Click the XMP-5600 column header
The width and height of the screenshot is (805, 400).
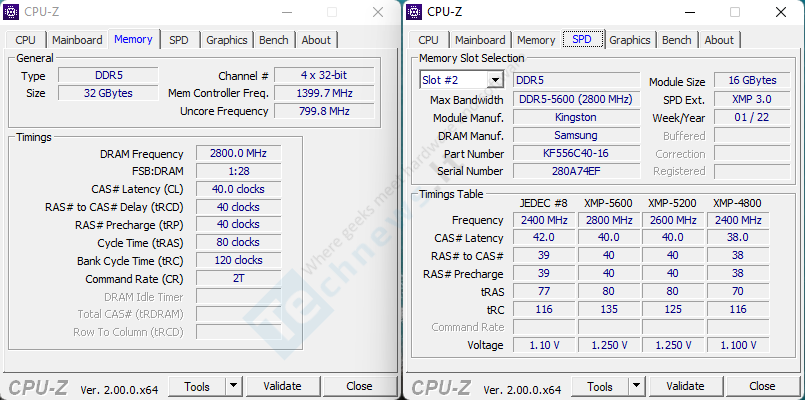[608, 203]
